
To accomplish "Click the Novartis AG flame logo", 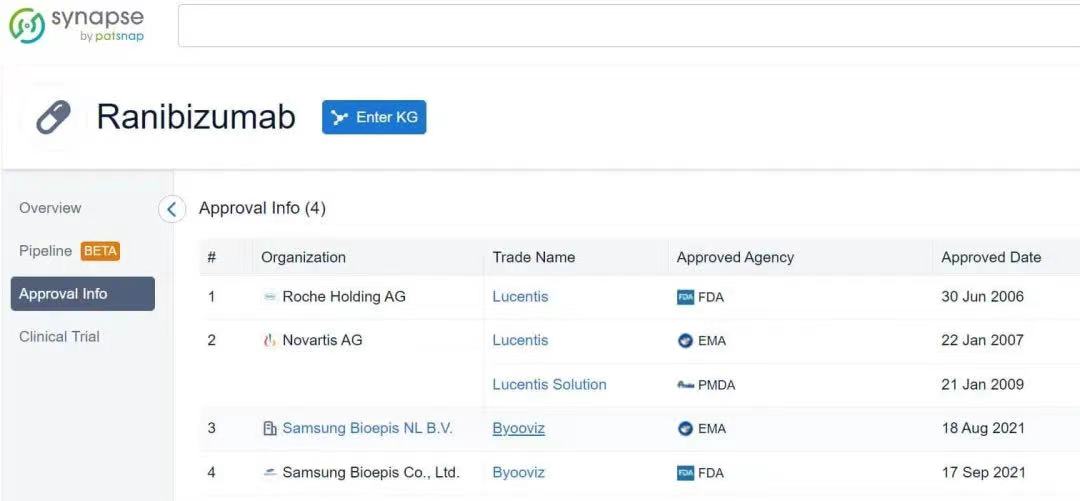I will pos(269,341).
